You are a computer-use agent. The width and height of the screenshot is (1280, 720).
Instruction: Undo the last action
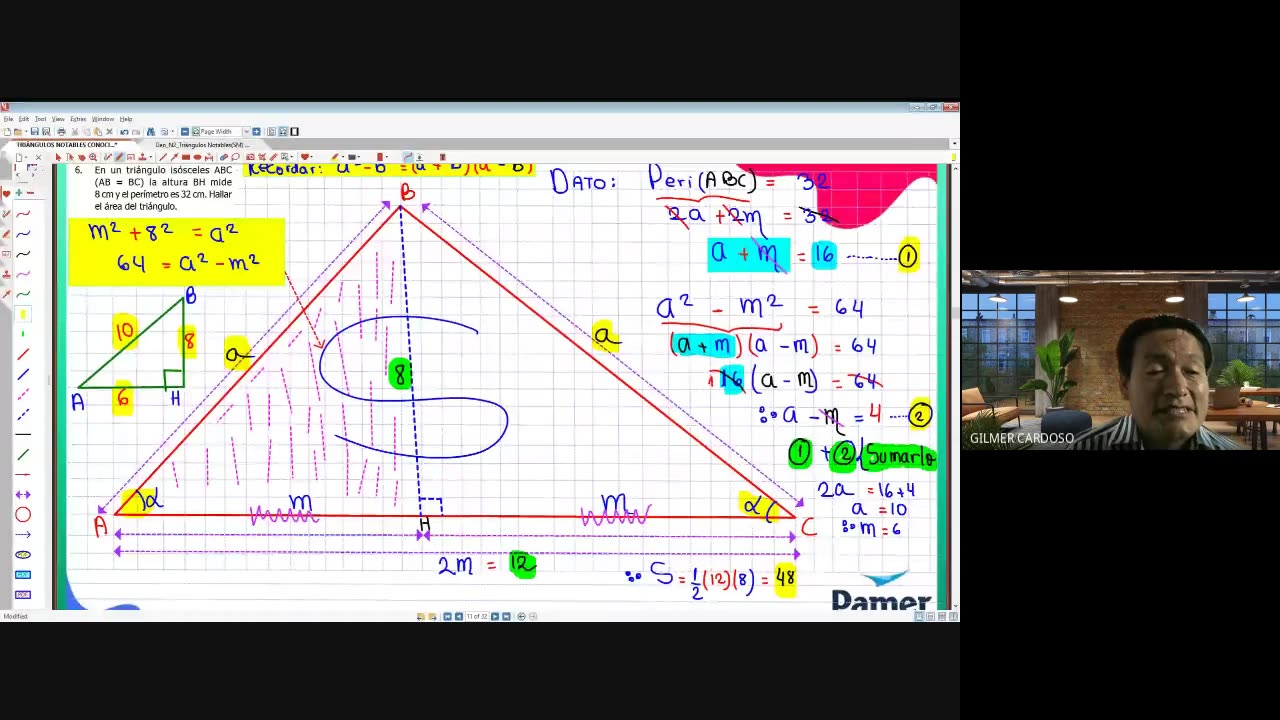point(124,132)
